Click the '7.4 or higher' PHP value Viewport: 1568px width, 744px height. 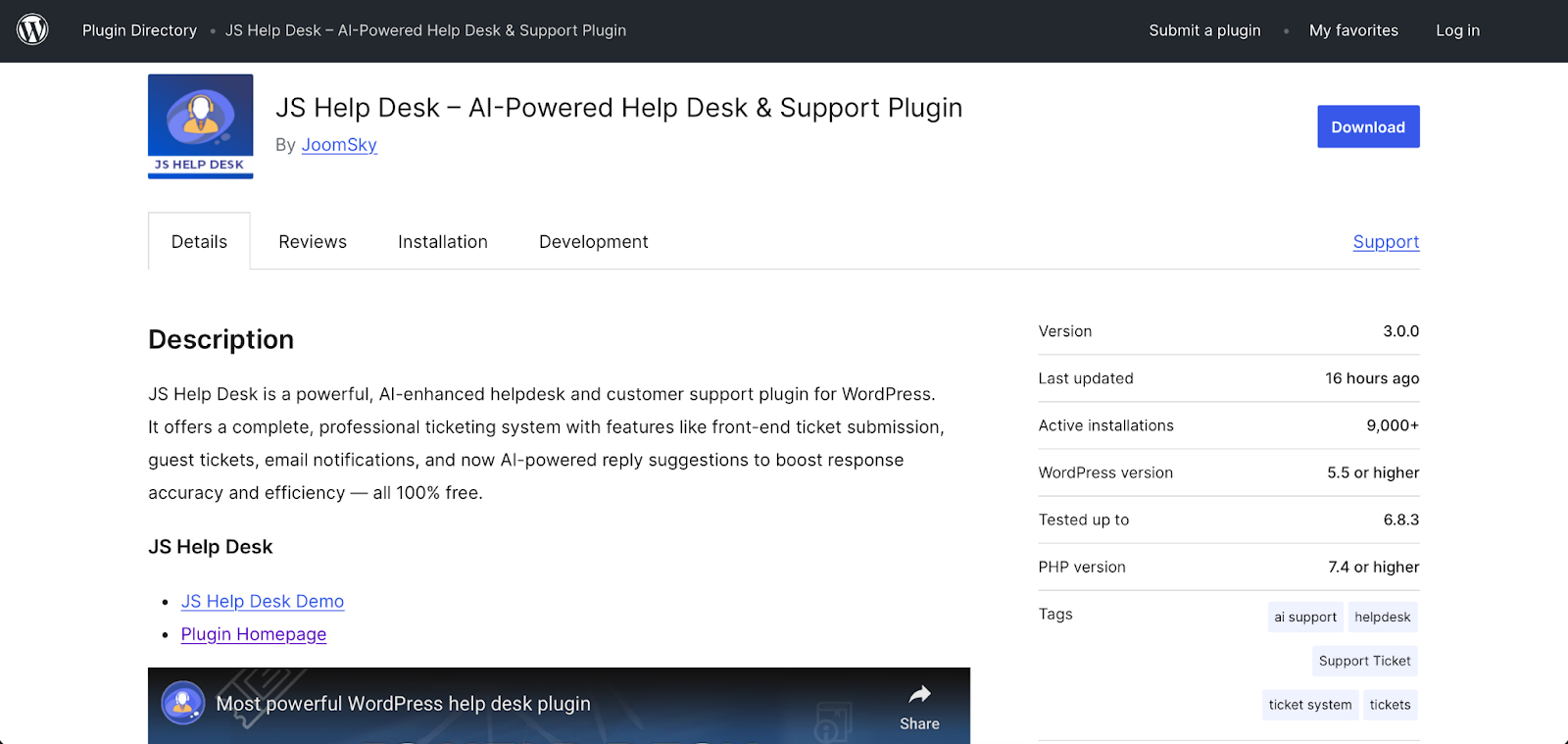tap(1374, 567)
